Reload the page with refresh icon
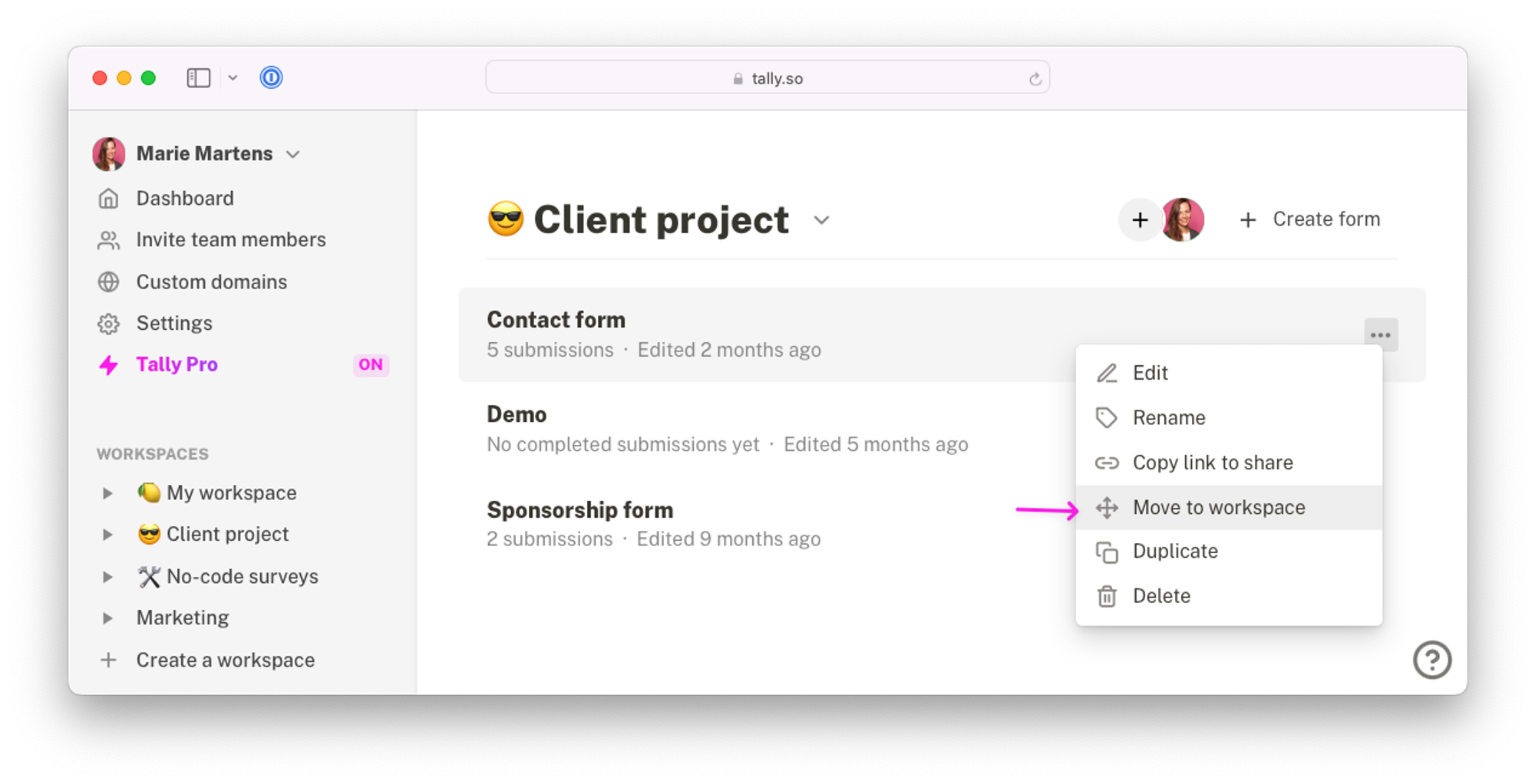This screenshot has height=784, width=1535. coord(1035,78)
